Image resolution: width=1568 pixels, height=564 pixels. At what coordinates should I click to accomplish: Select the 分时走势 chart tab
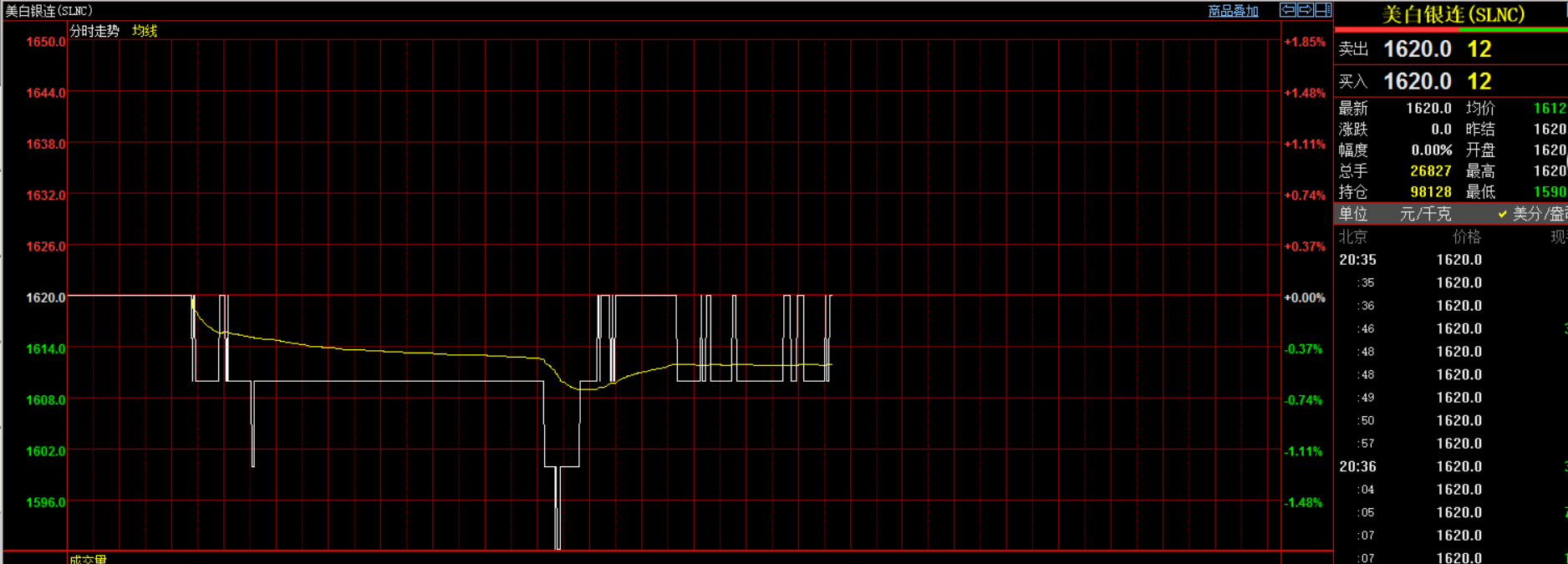click(94, 31)
